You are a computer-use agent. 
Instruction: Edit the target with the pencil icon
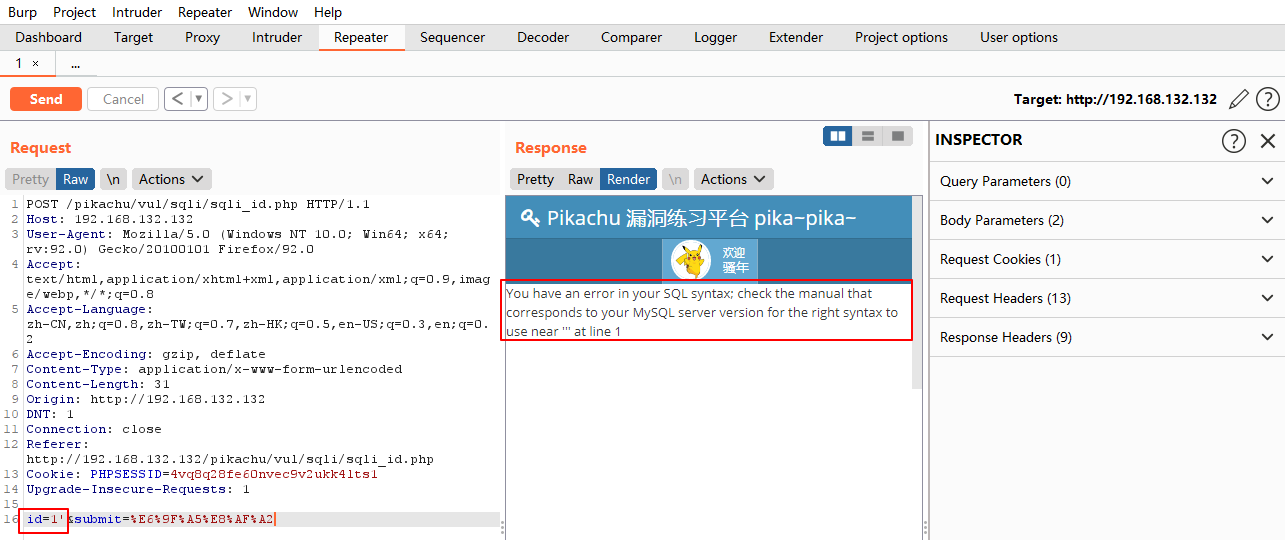pos(1239,99)
